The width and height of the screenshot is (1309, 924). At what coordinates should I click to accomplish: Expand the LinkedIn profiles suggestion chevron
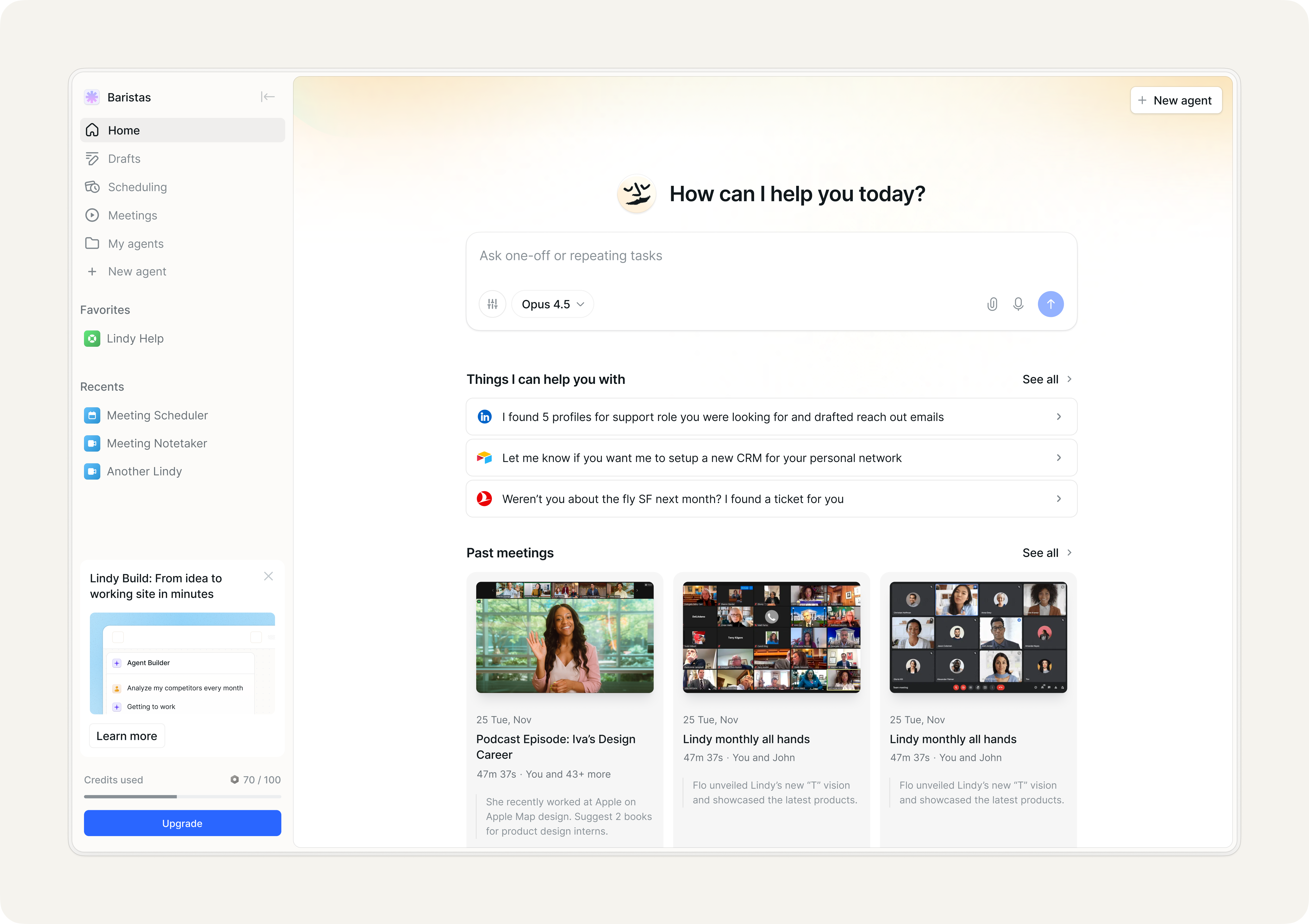click(x=1059, y=417)
